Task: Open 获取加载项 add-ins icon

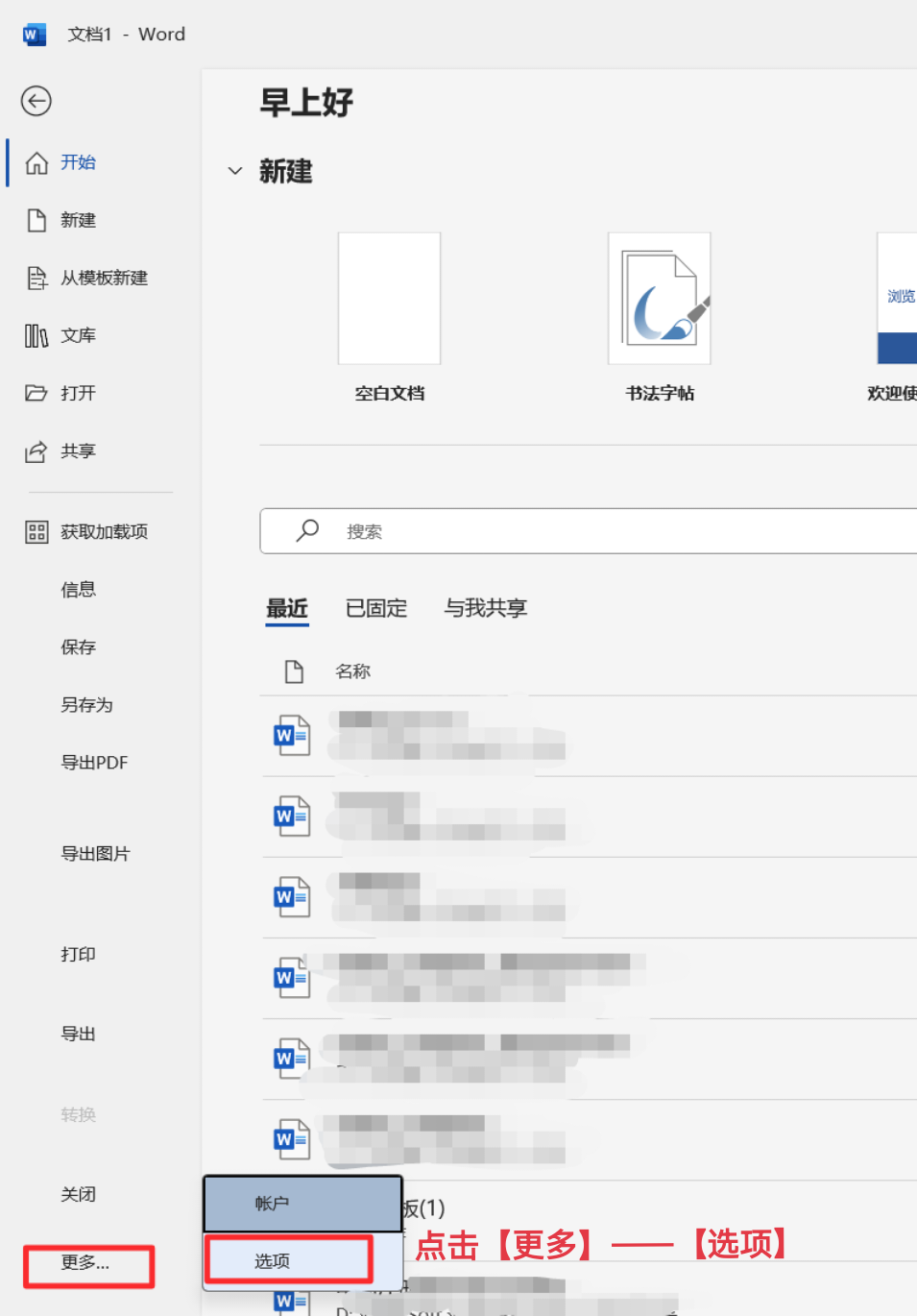Action: pyautogui.click(x=36, y=531)
